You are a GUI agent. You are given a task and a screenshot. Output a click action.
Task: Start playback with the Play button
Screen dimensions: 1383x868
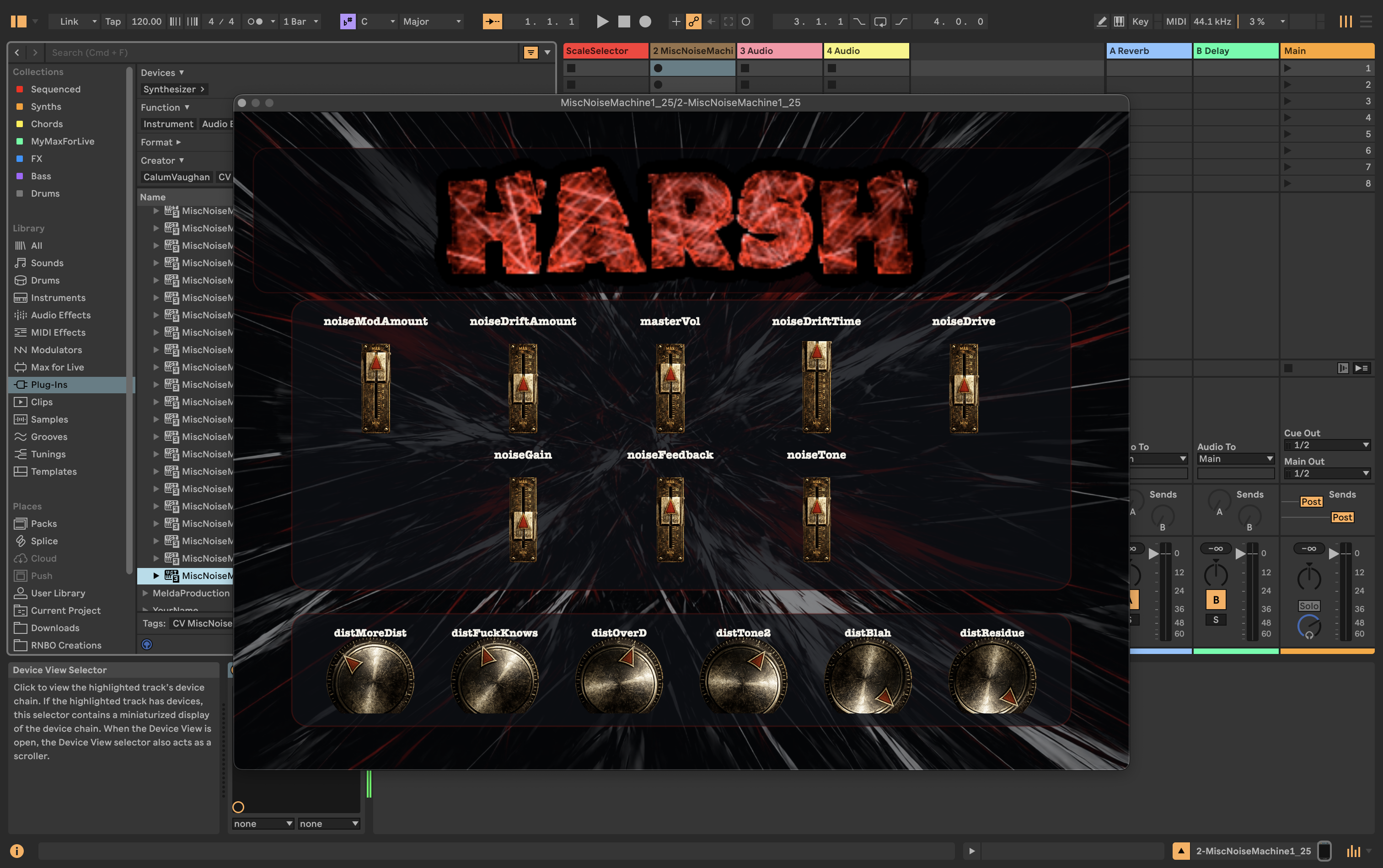point(602,22)
